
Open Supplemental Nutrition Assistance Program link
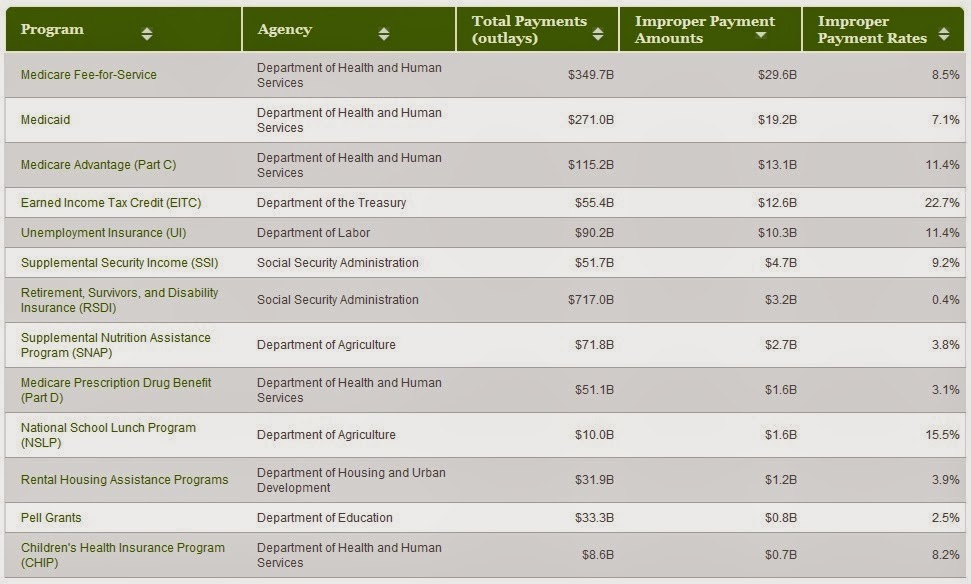click(x=116, y=345)
